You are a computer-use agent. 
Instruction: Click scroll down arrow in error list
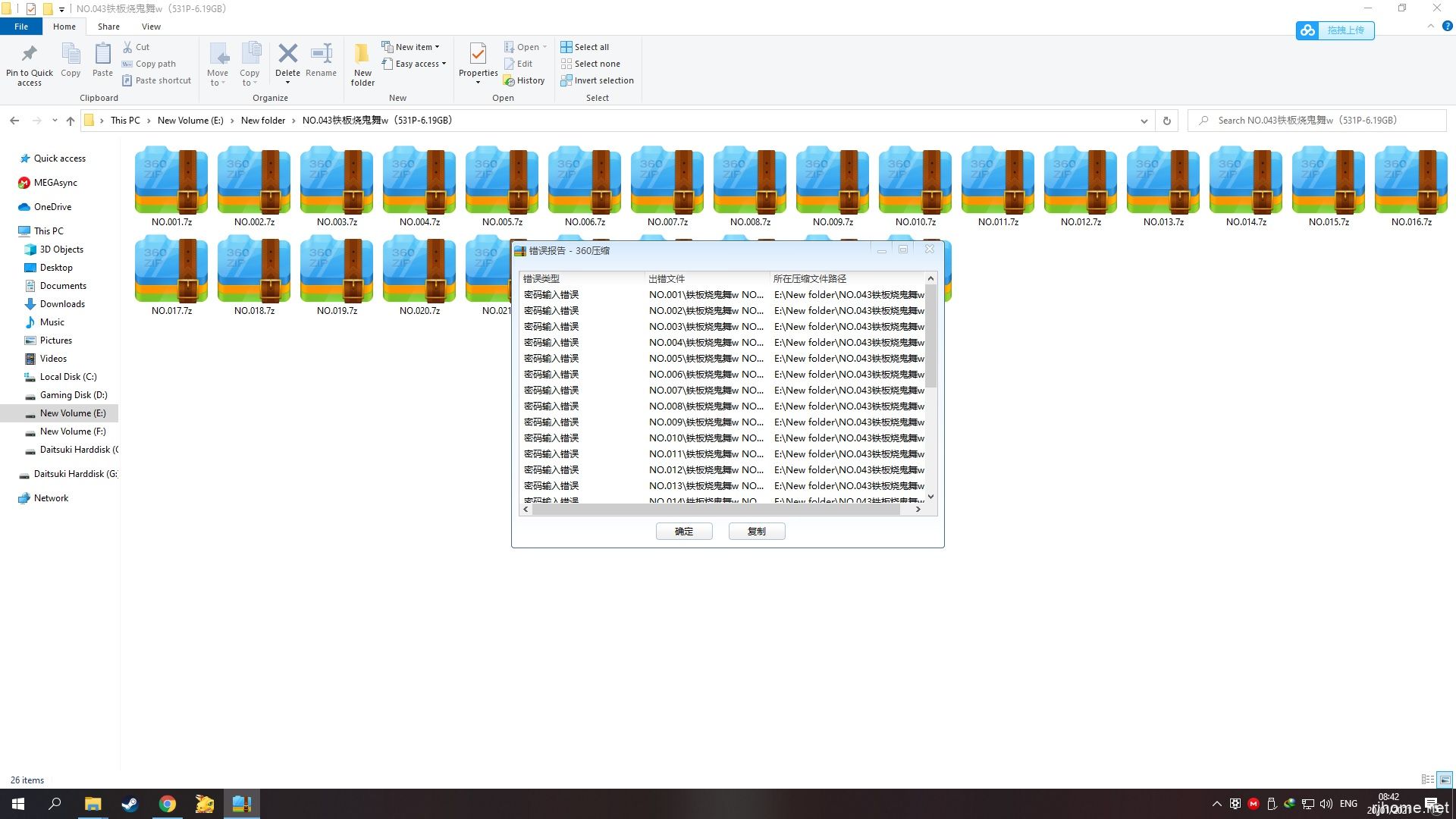pyautogui.click(x=931, y=497)
